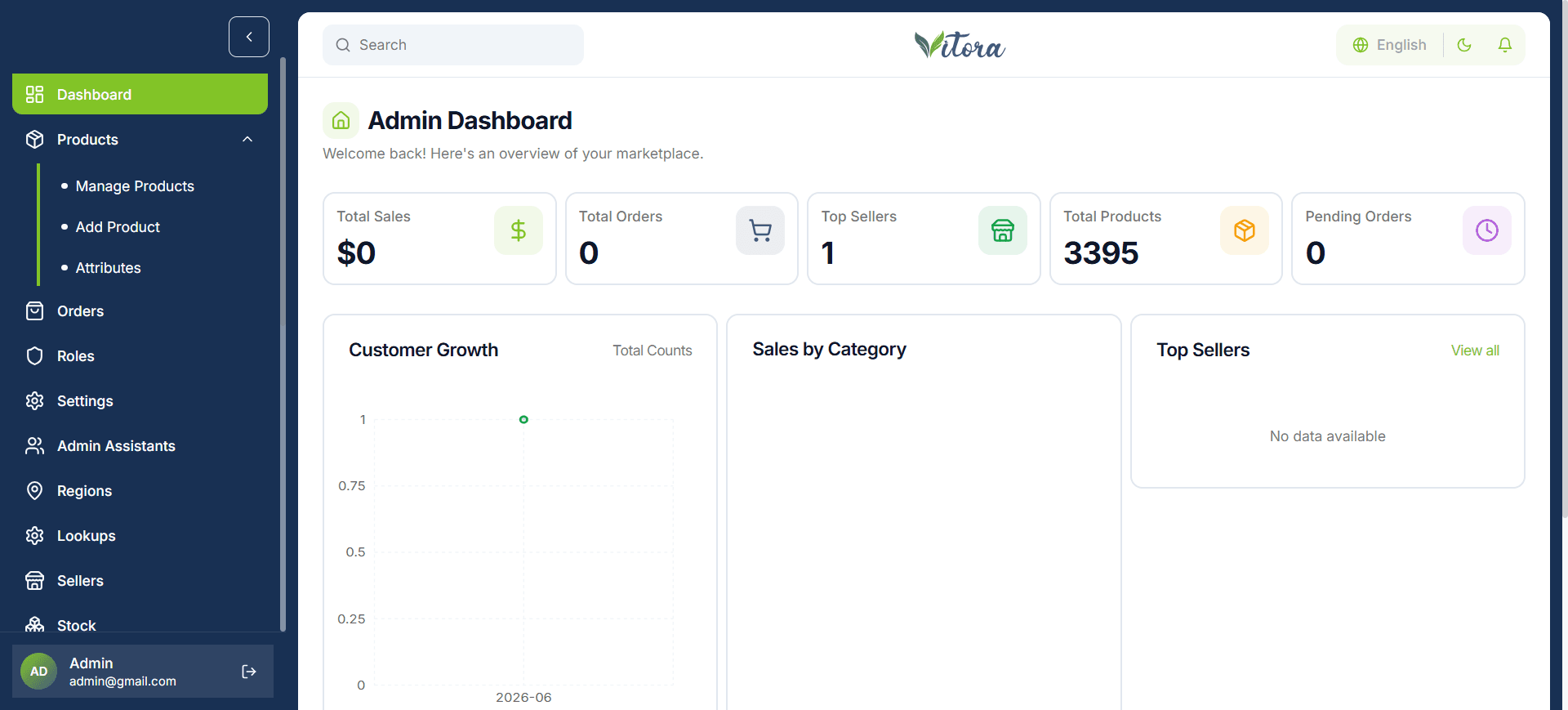1568x710 pixels.
Task: Go to Add Product page
Action: 118,227
